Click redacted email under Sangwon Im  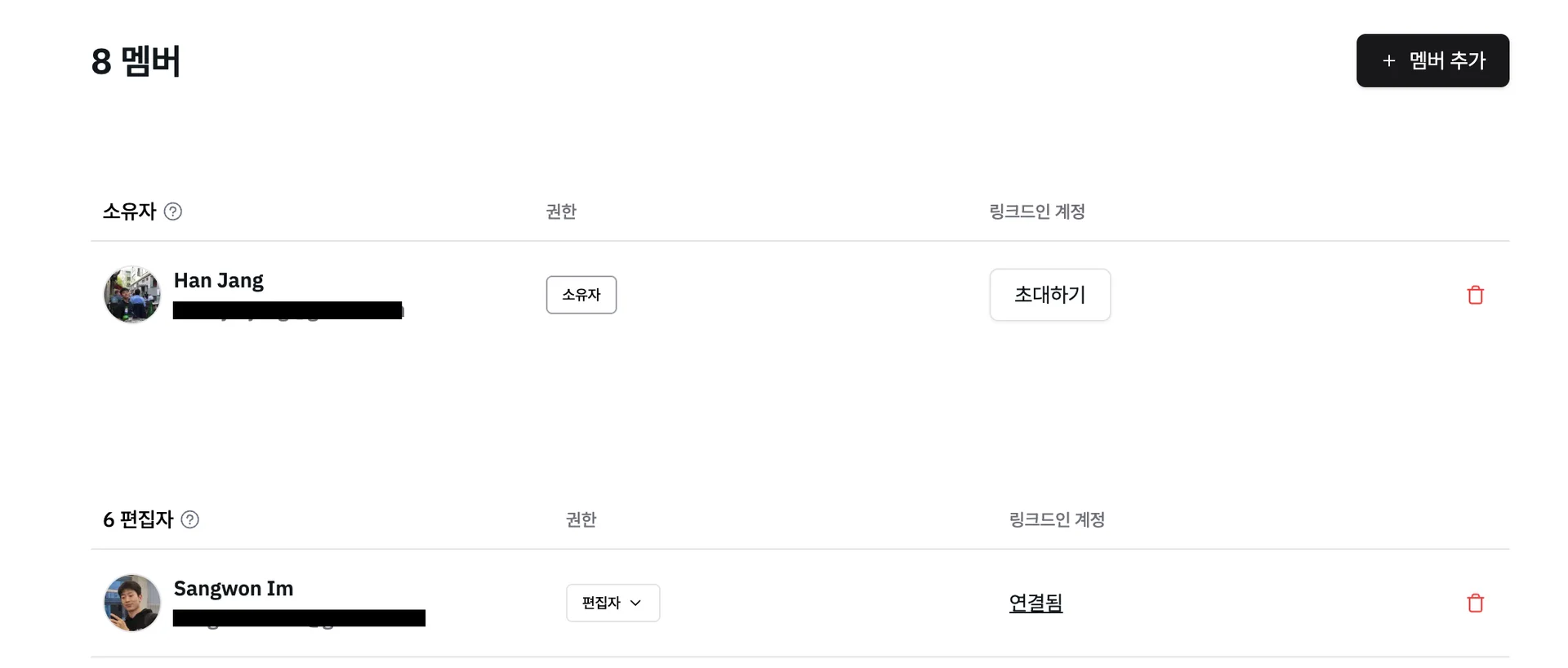coord(299,618)
